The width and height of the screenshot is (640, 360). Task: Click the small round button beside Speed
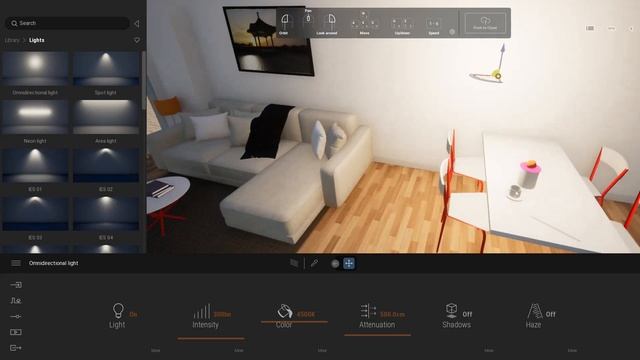pyautogui.click(x=452, y=32)
